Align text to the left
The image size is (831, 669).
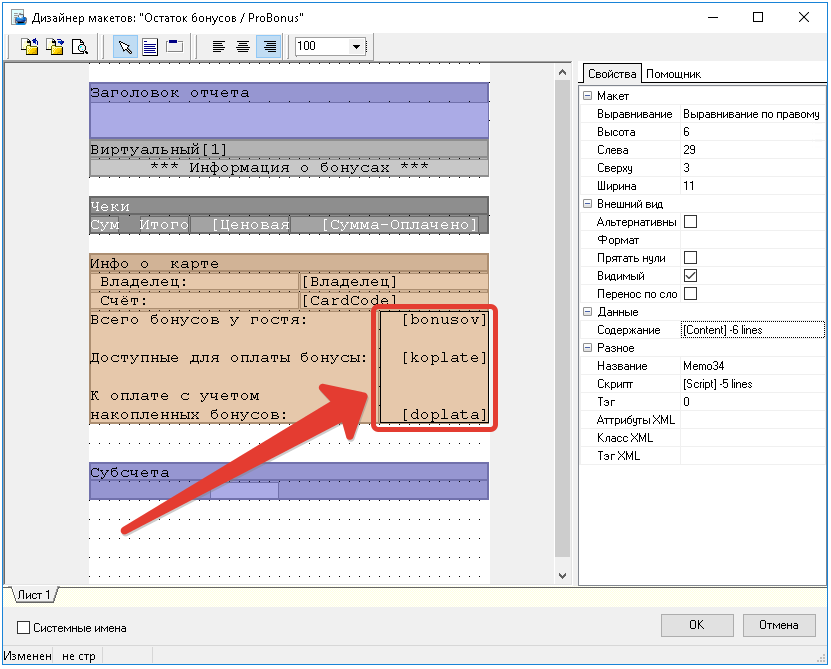(x=218, y=47)
